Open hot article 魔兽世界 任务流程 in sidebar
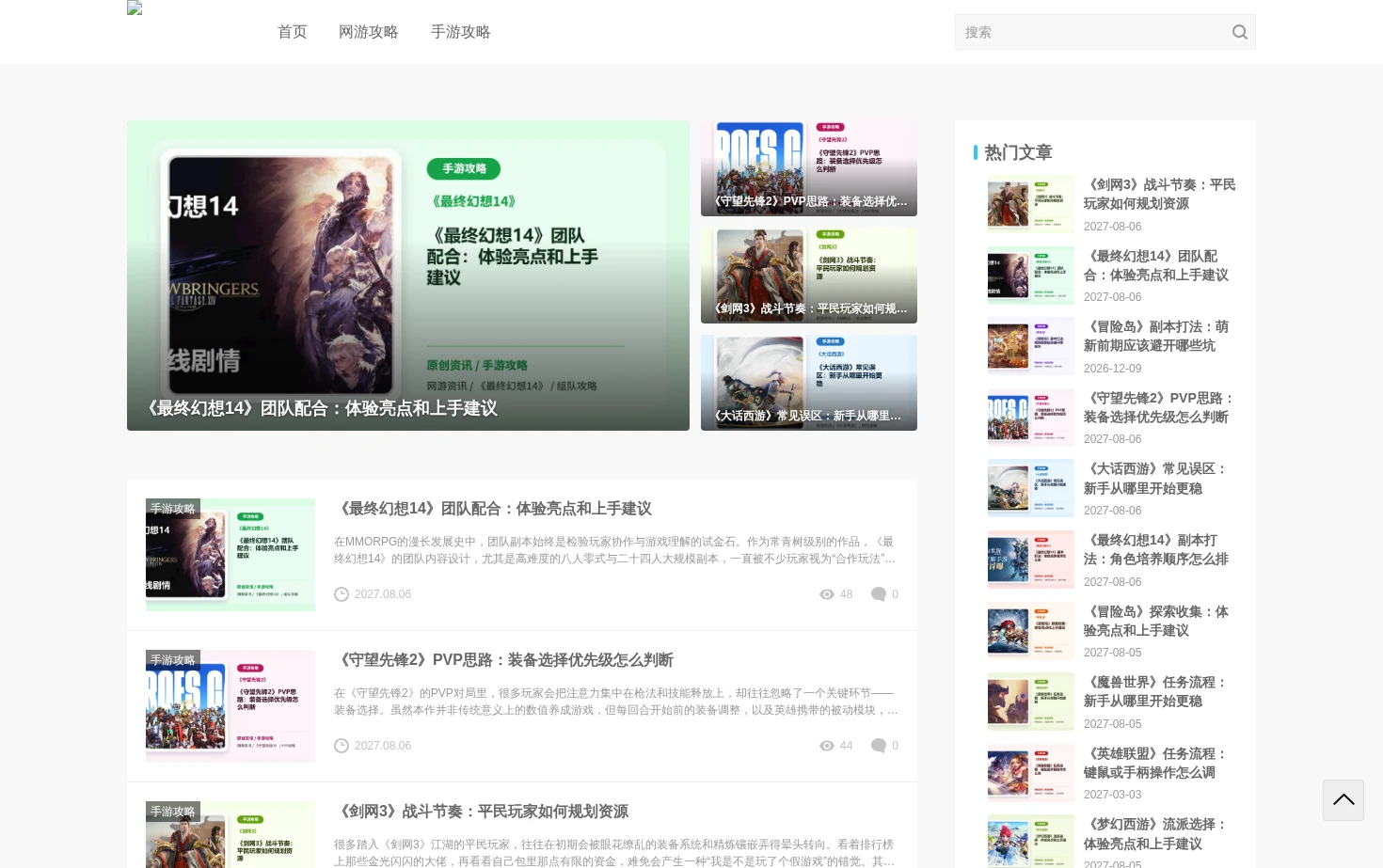The image size is (1383, 868). coord(1155,691)
